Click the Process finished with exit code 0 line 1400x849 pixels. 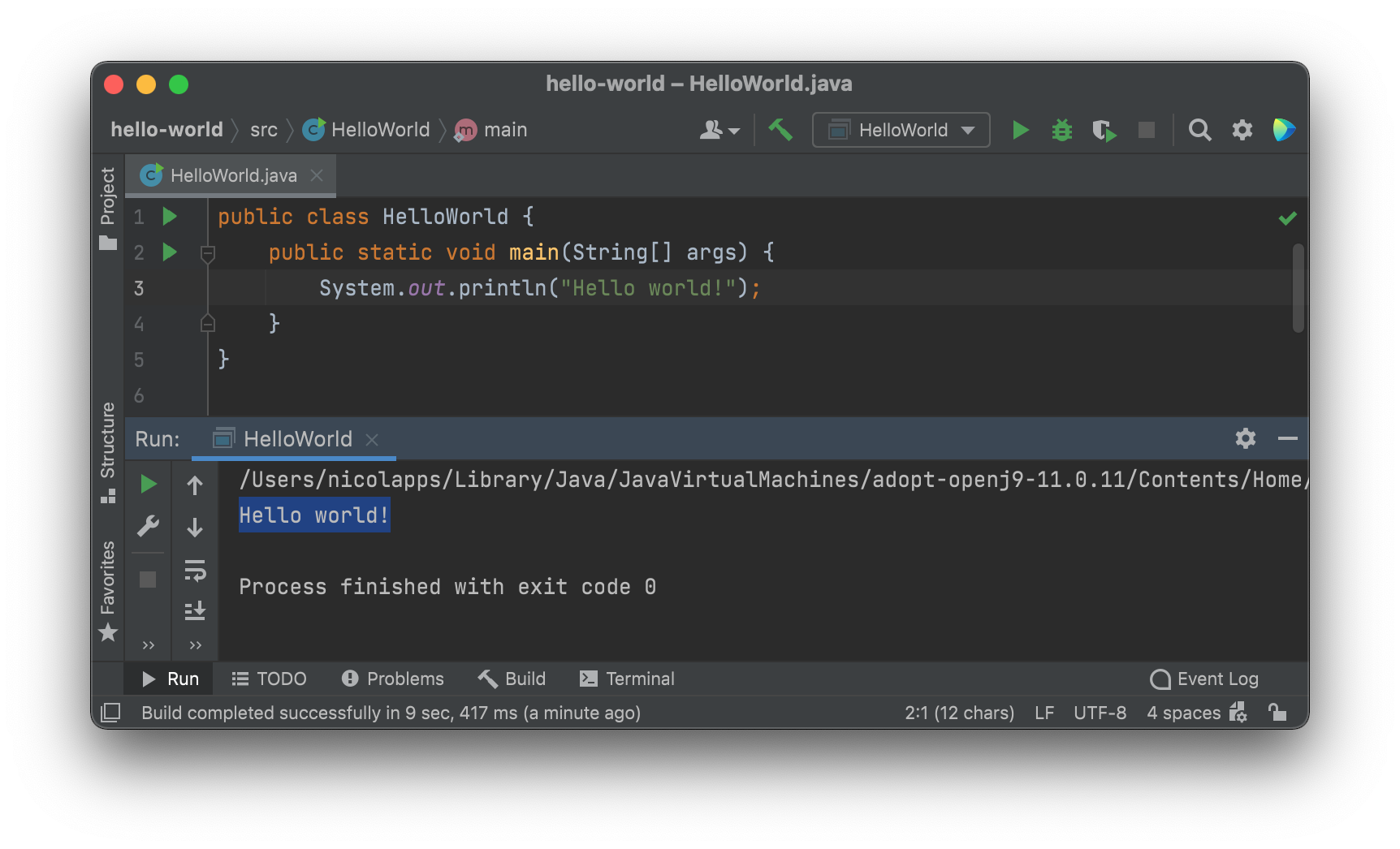tap(447, 587)
